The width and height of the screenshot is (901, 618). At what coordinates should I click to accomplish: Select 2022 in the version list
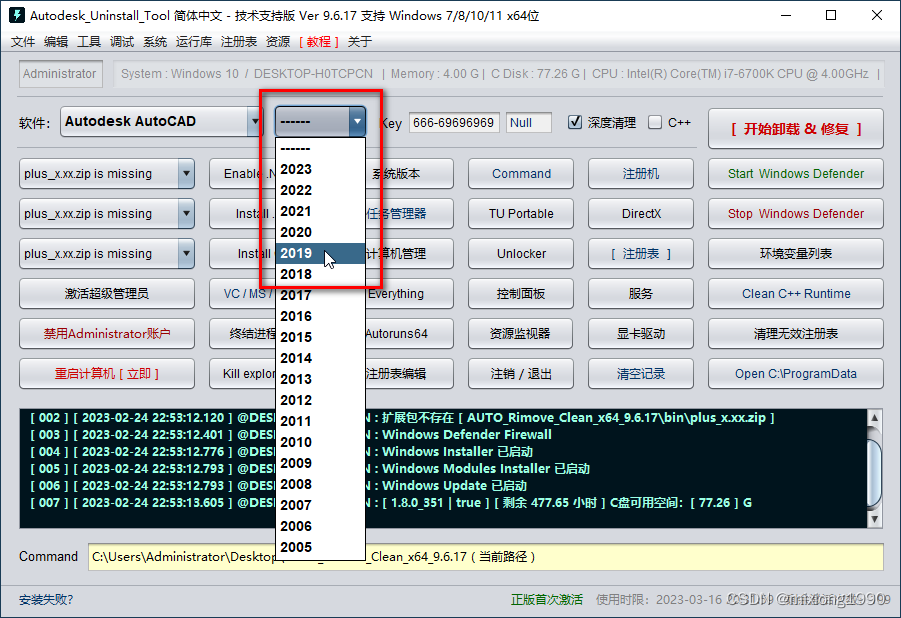click(x=320, y=190)
